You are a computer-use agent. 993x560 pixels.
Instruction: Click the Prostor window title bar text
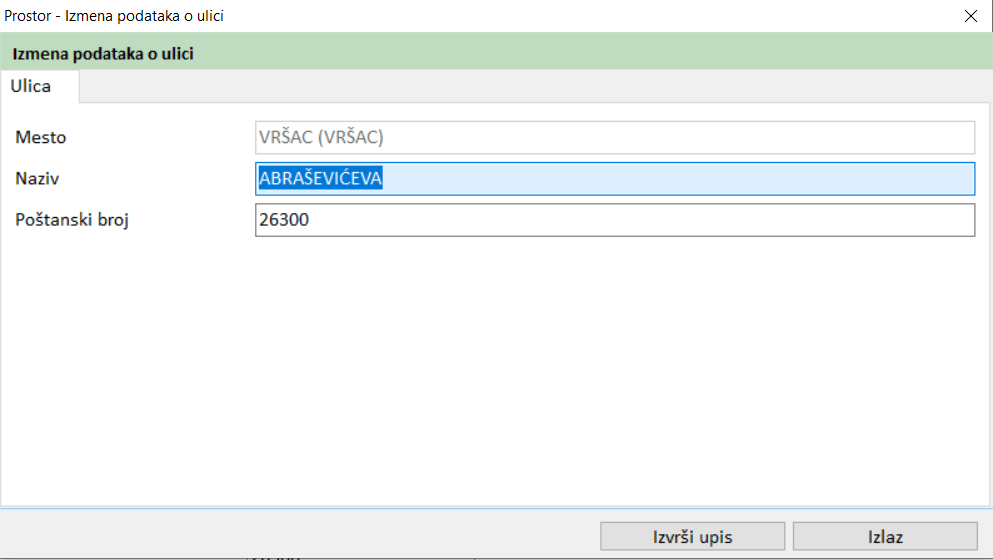pyautogui.click(x=114, y=15)
